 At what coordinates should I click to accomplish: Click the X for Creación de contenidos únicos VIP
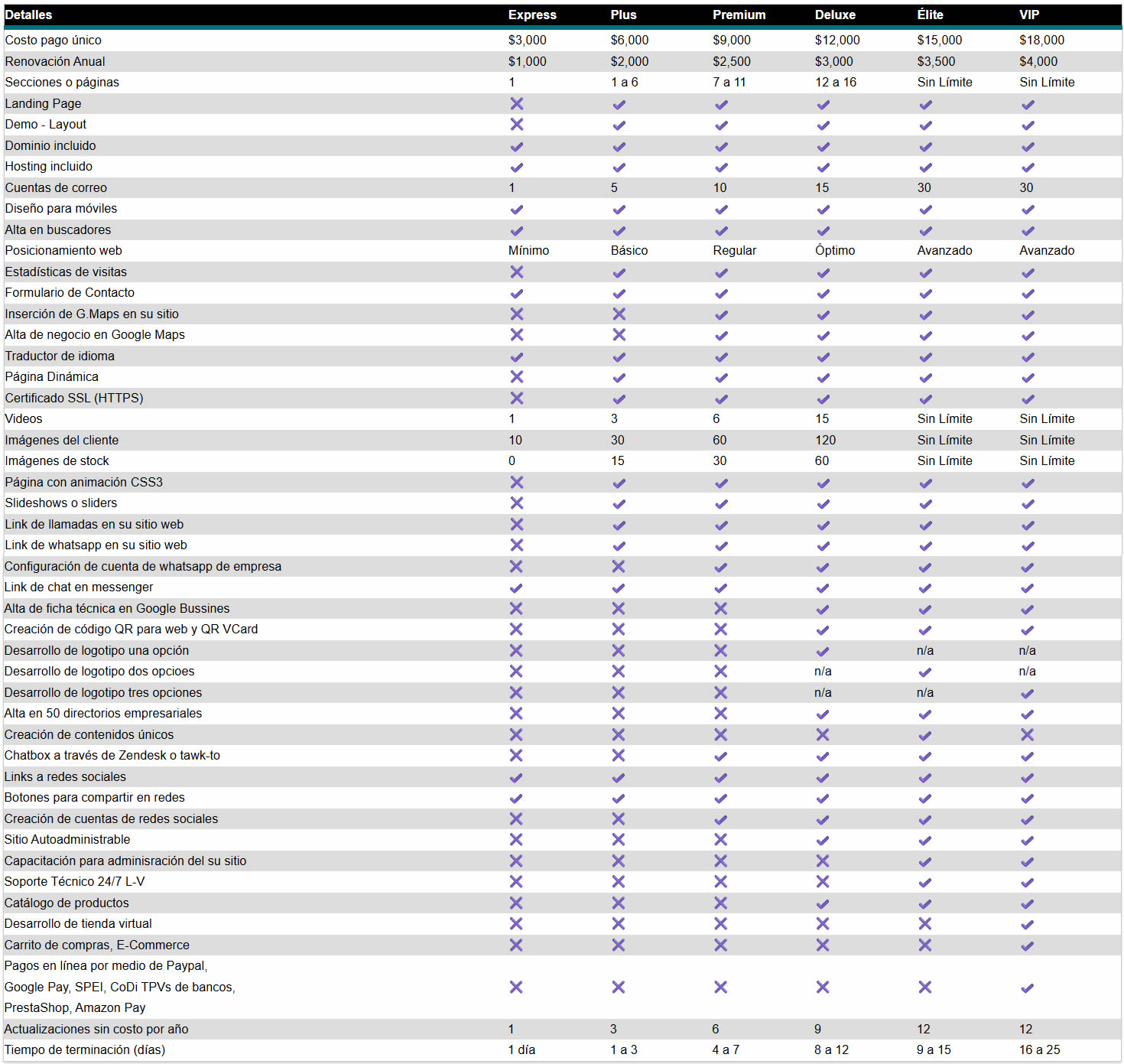click(1027, 734)
